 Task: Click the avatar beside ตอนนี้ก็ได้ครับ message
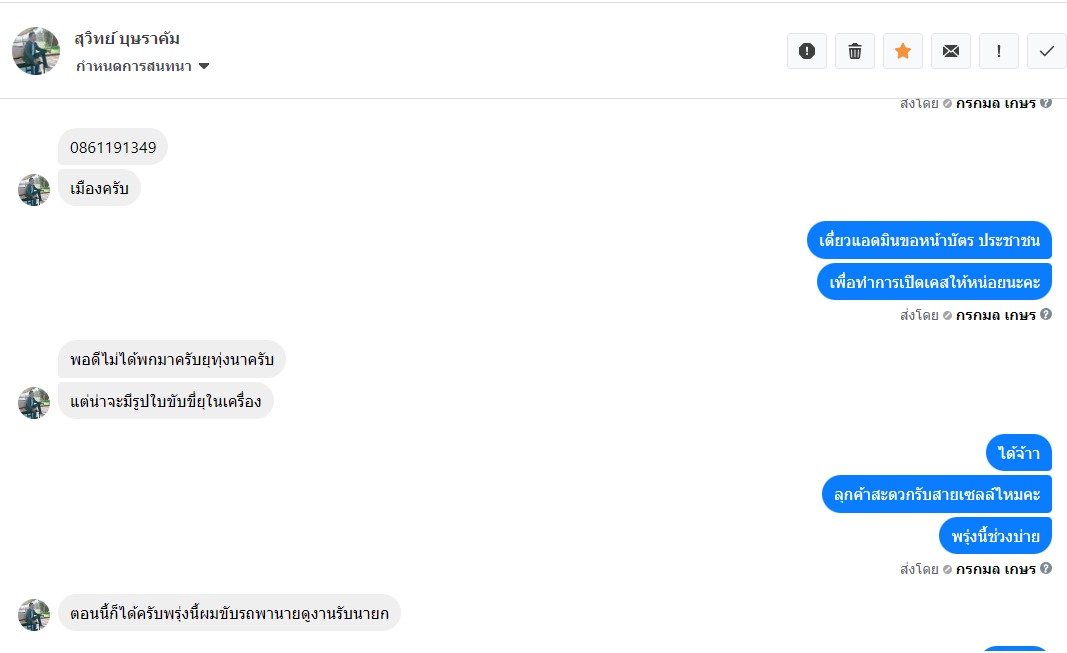(x=34, y=614)
